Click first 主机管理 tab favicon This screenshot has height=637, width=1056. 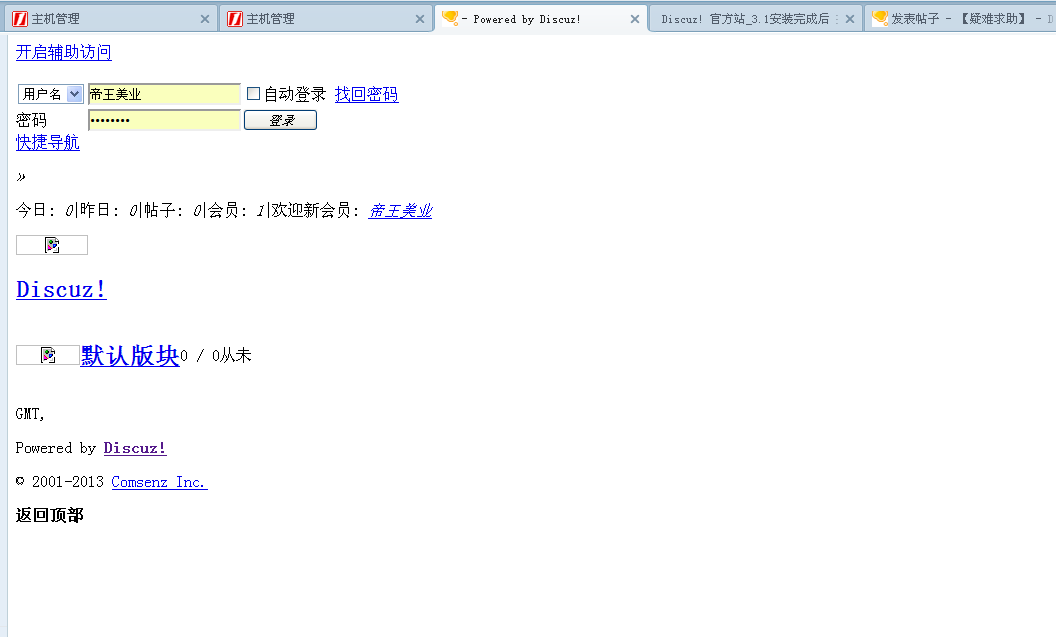coord(20,19)
